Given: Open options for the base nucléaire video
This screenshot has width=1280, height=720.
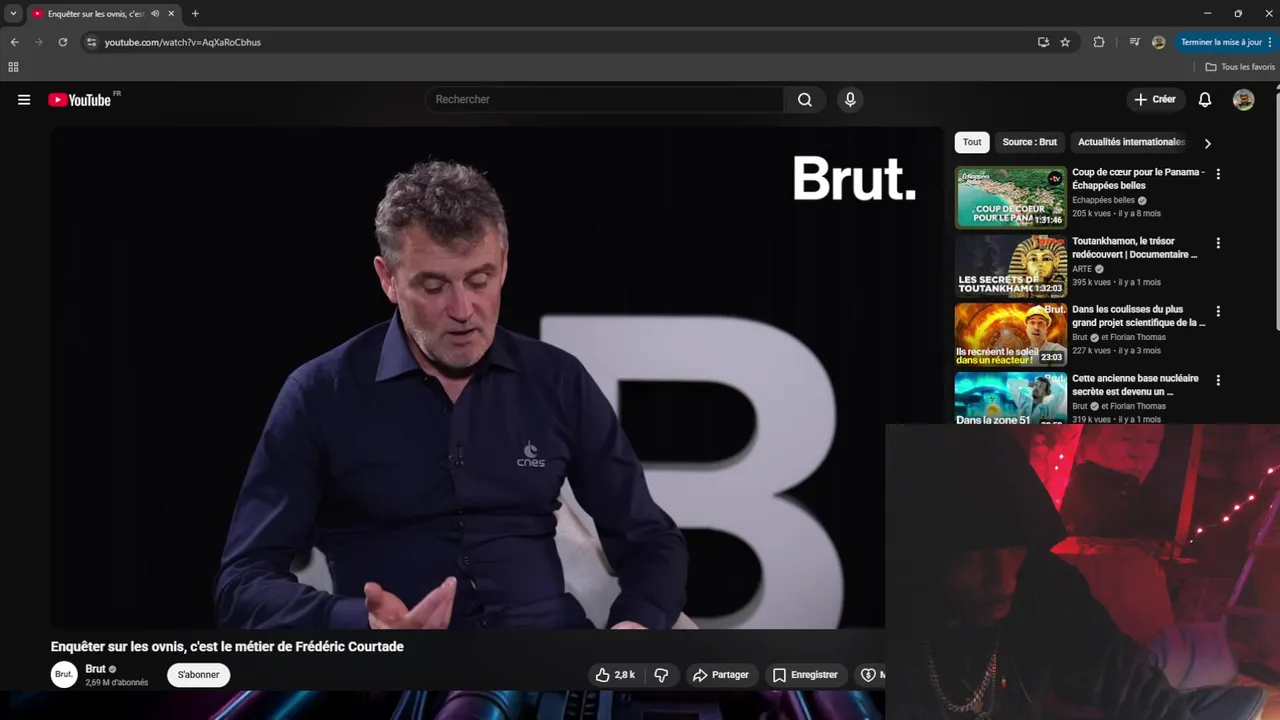Looking at the screenshot, I should pyautogui.click(x=1218, y=381).
